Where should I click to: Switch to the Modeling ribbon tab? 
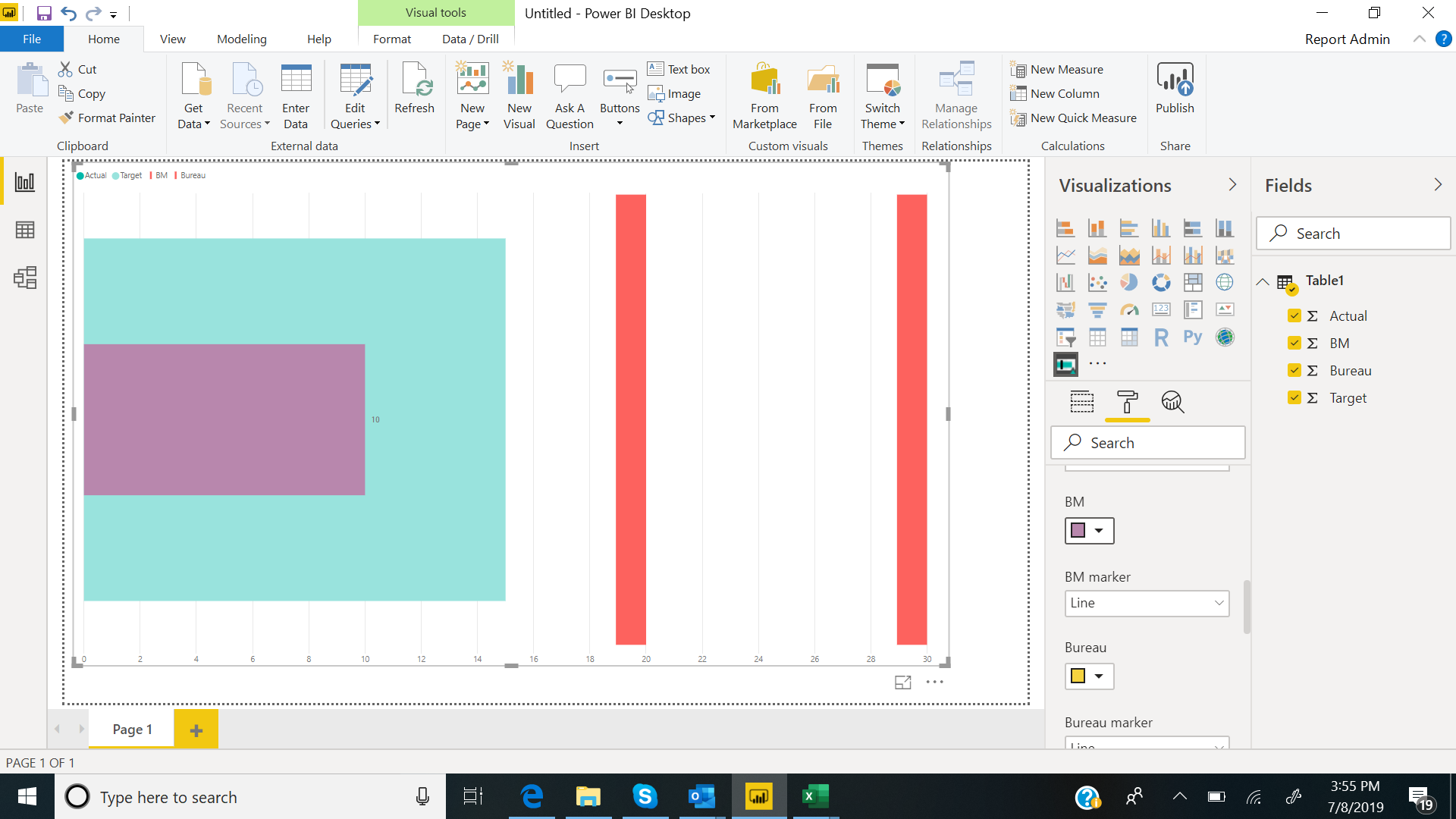click(x=241, y=39)
